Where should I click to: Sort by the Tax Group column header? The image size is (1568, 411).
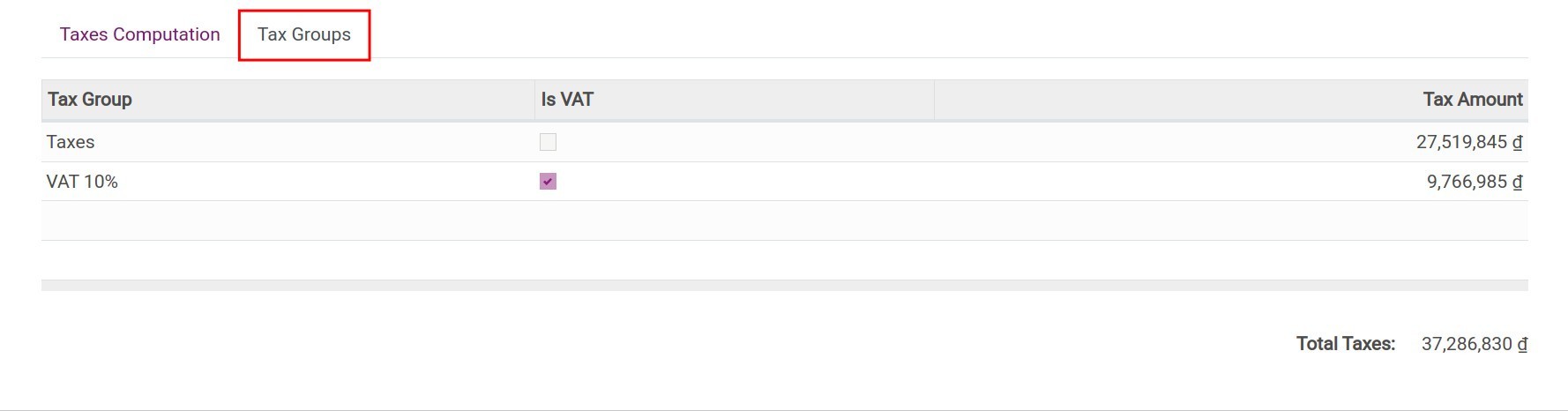[90, 100]
